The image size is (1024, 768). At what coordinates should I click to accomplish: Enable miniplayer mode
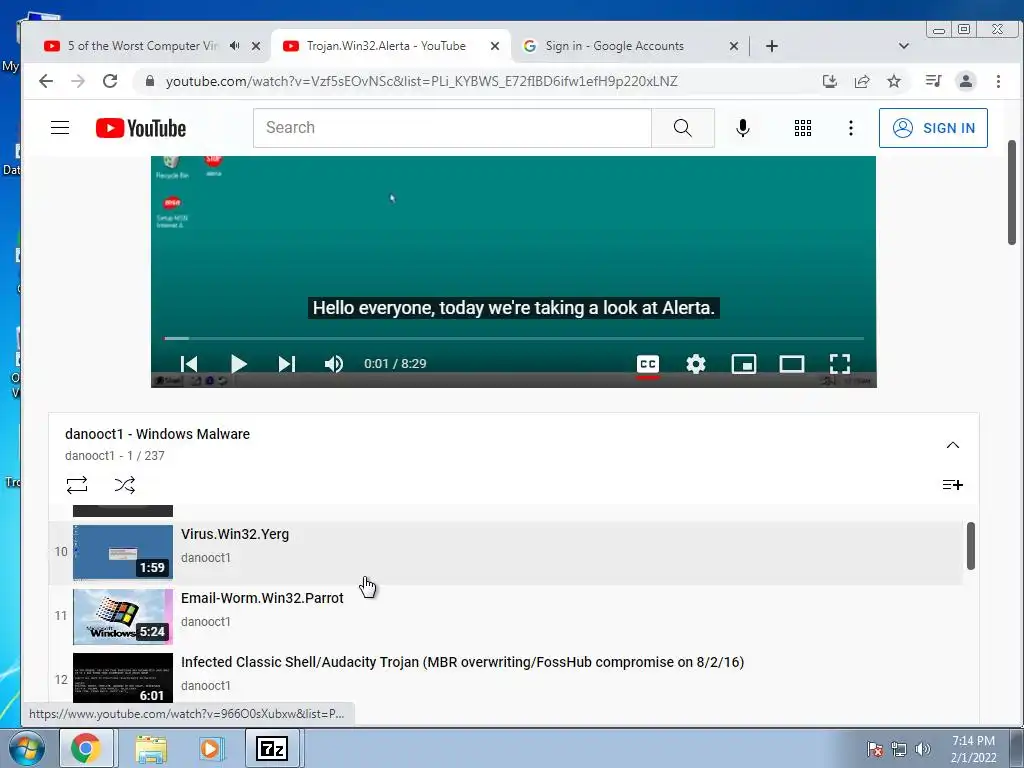744,364
